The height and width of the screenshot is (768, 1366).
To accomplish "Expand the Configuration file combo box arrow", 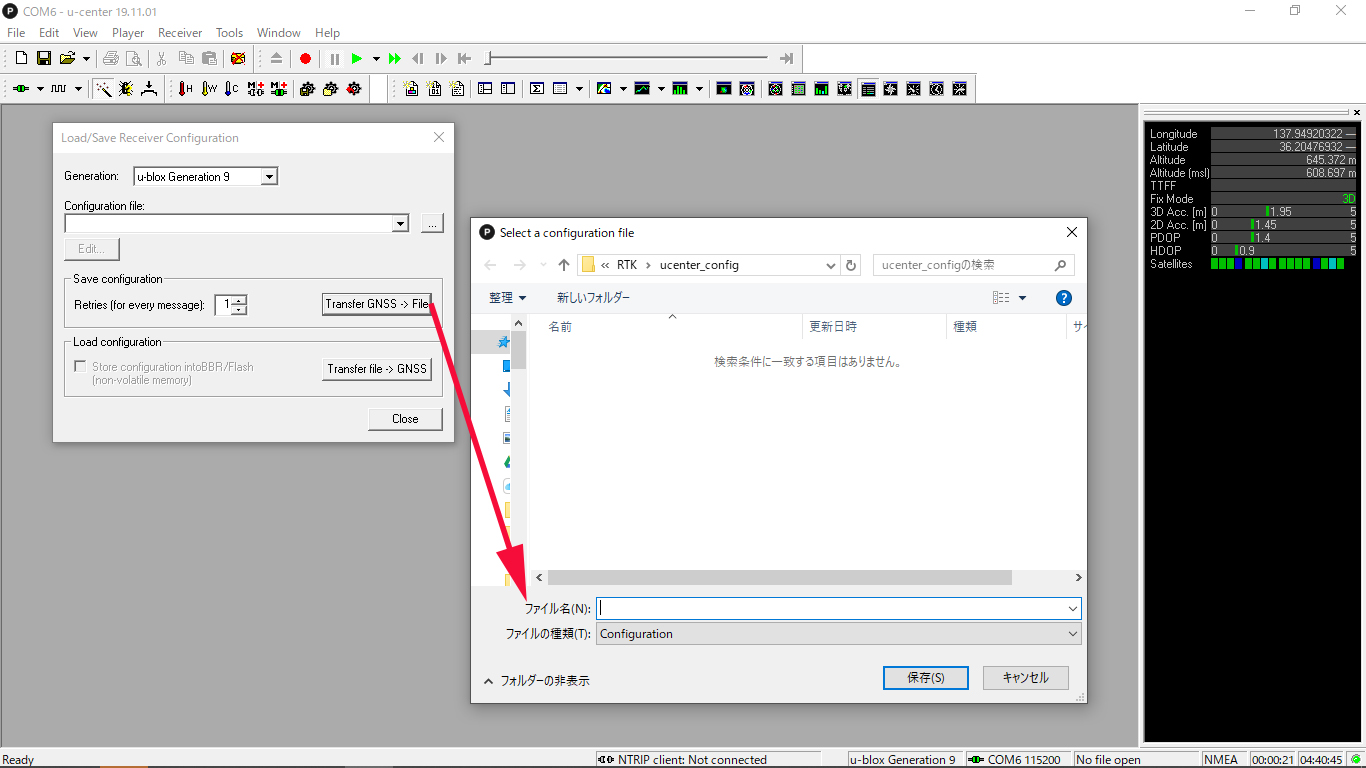I will 400,224.
